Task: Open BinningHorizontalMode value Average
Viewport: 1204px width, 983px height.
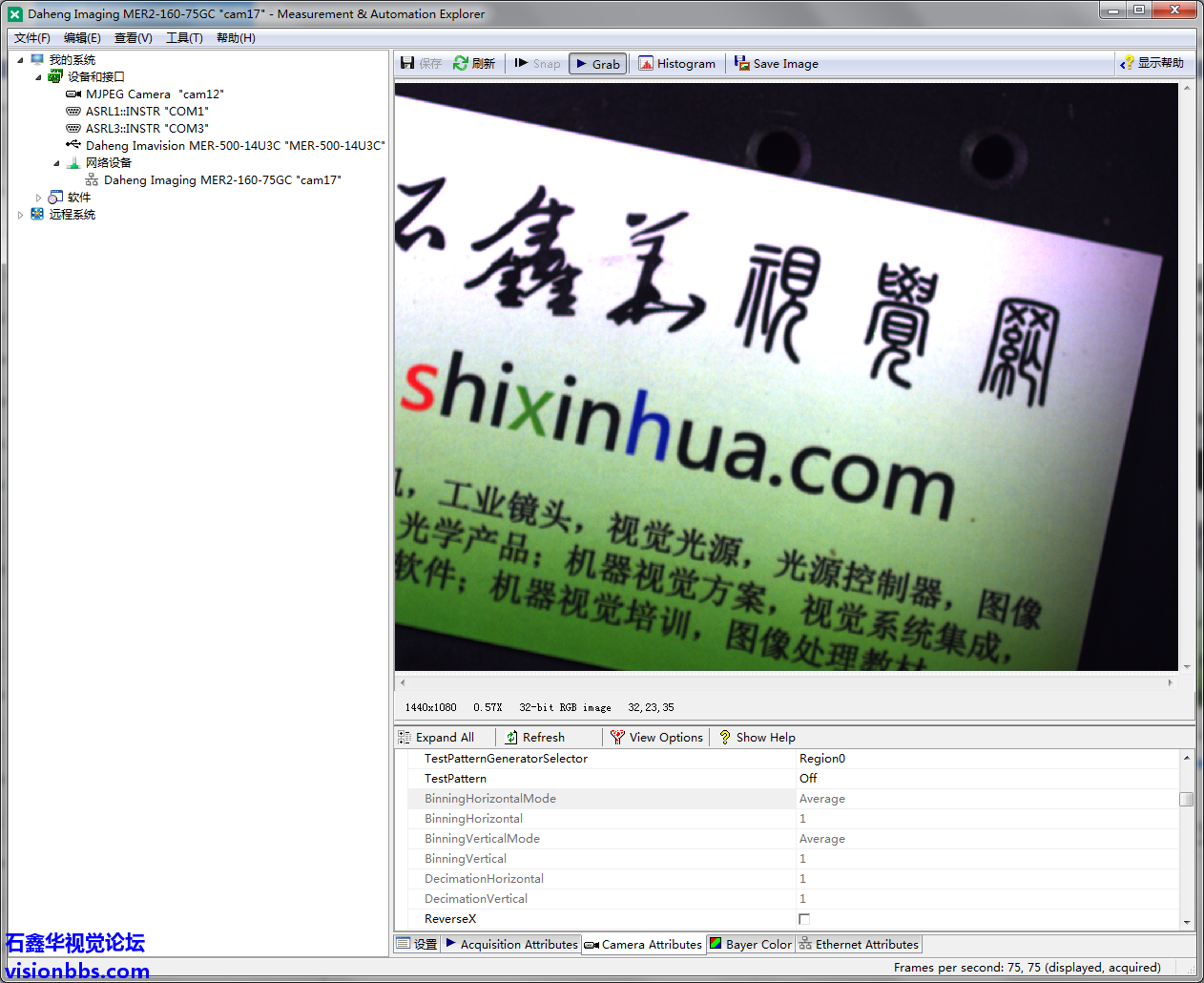Action: [x=987, y=799]
